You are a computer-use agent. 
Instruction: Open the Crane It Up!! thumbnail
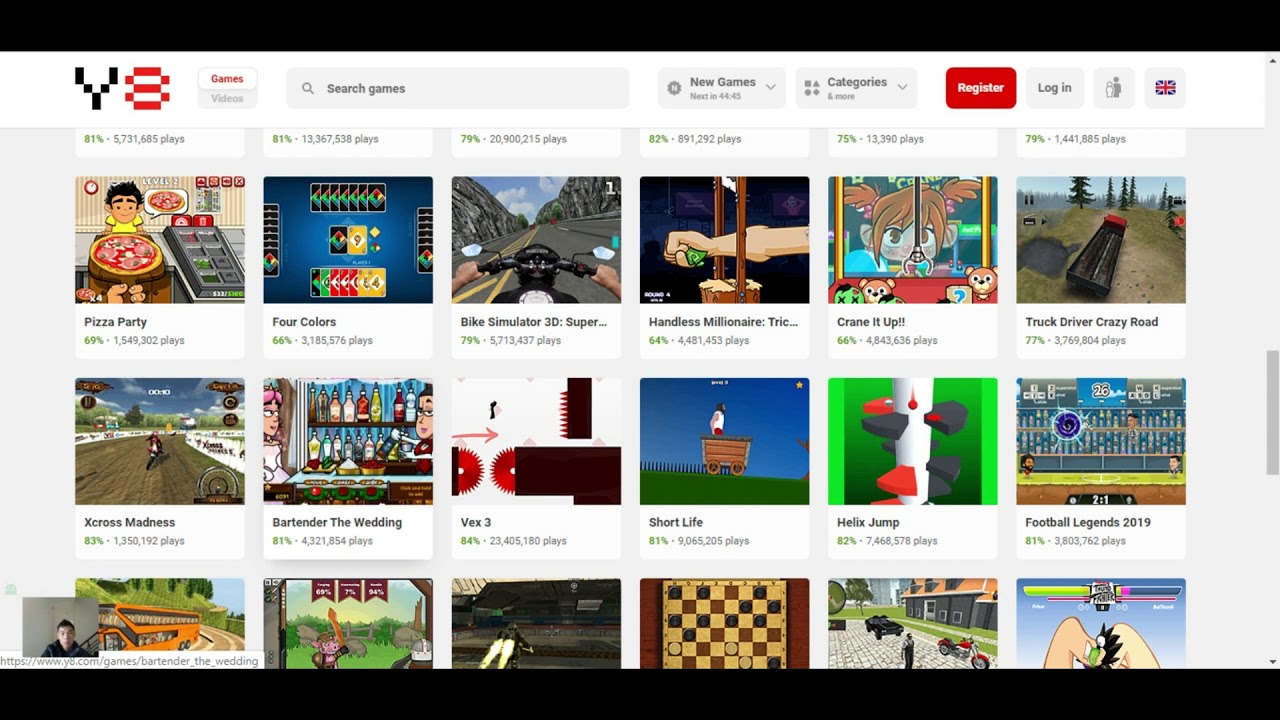[x=913, y=240]
